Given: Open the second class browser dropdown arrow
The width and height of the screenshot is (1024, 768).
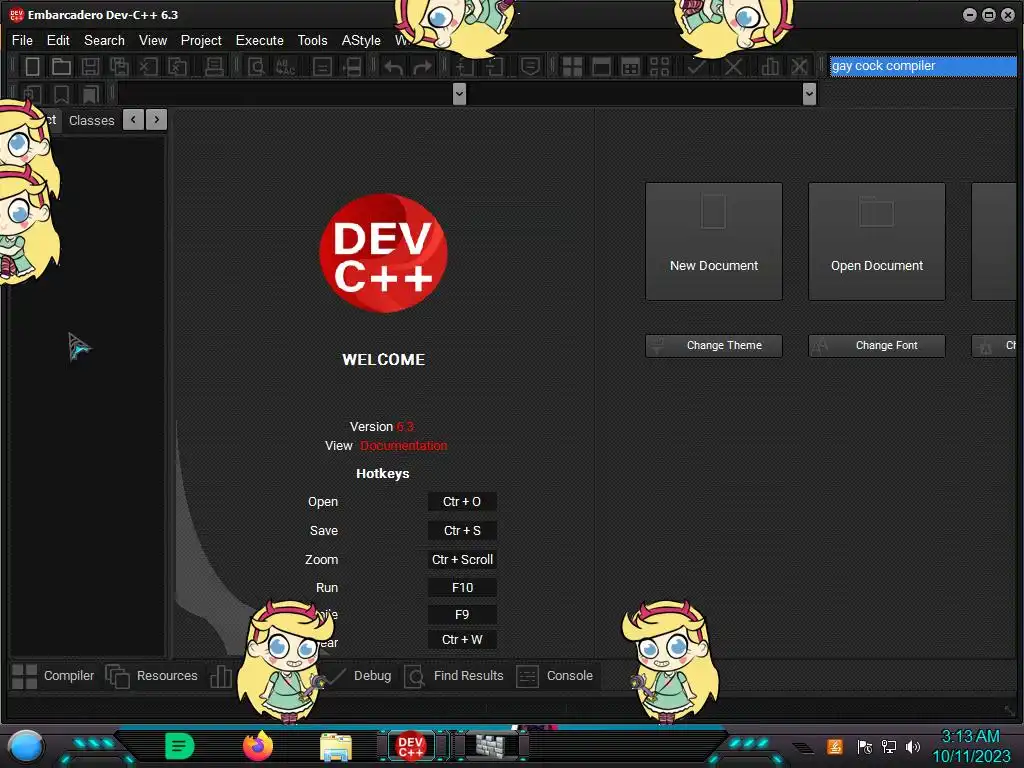Looking at the screenshot, I should [x=809, y=94].
